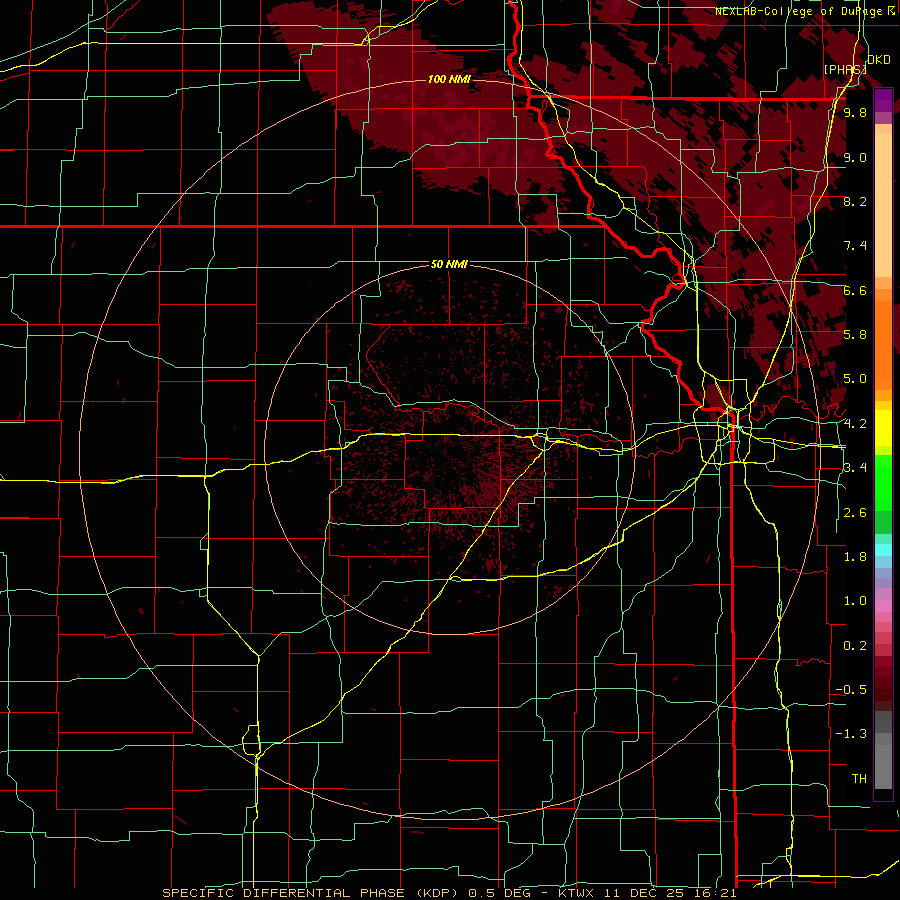Click the "[PHAS]" label above the color bar
Screen dimensions: 900x900
[844, 69]
